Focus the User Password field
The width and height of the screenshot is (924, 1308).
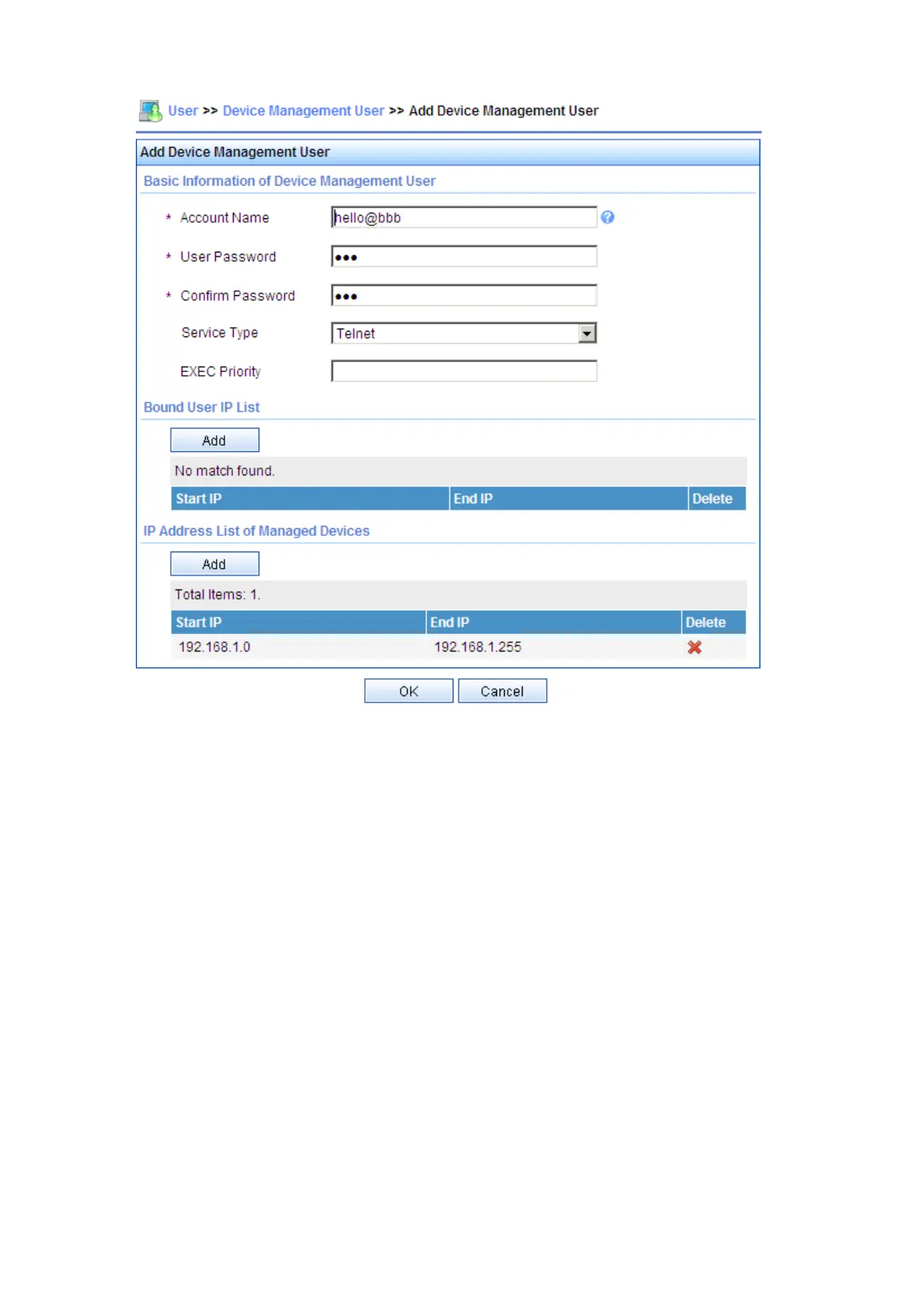tap(464, 256)
